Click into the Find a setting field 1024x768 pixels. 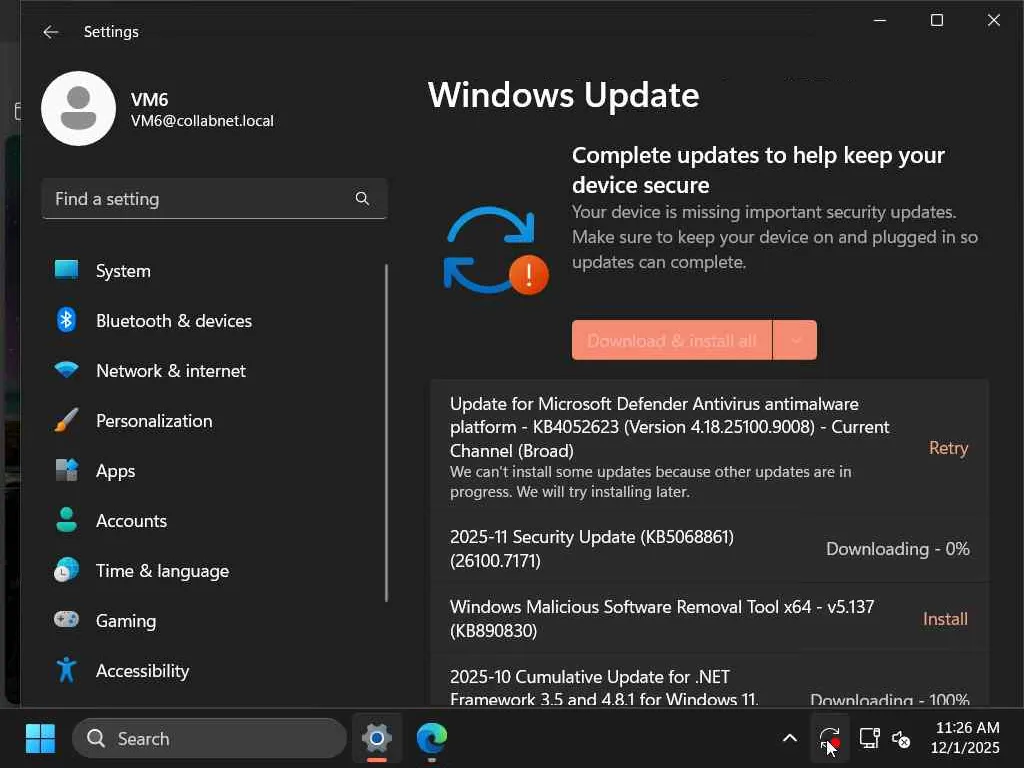point(214,199)
